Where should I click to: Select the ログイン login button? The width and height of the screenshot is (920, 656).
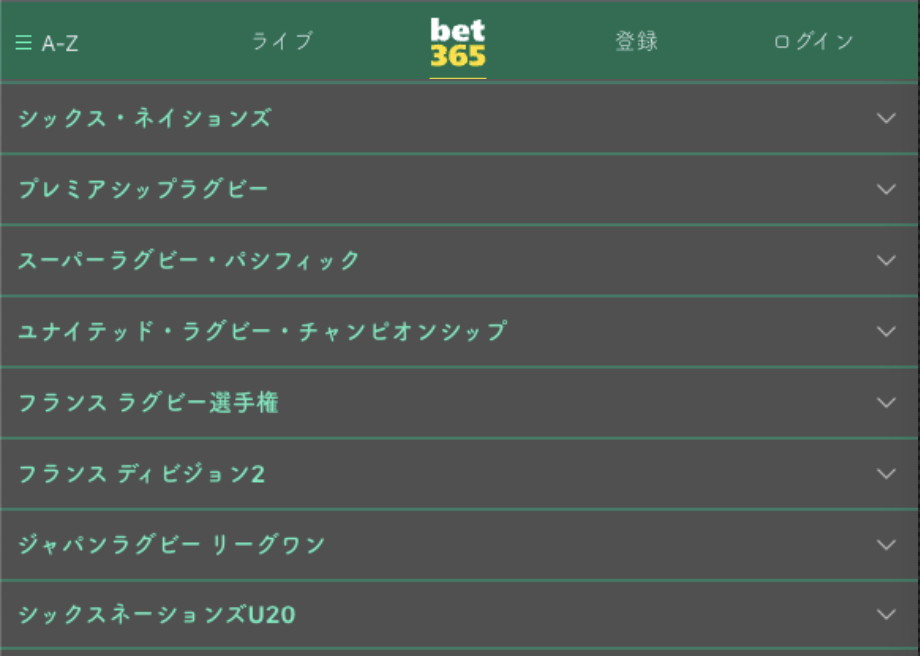click(x=813, y=42)
